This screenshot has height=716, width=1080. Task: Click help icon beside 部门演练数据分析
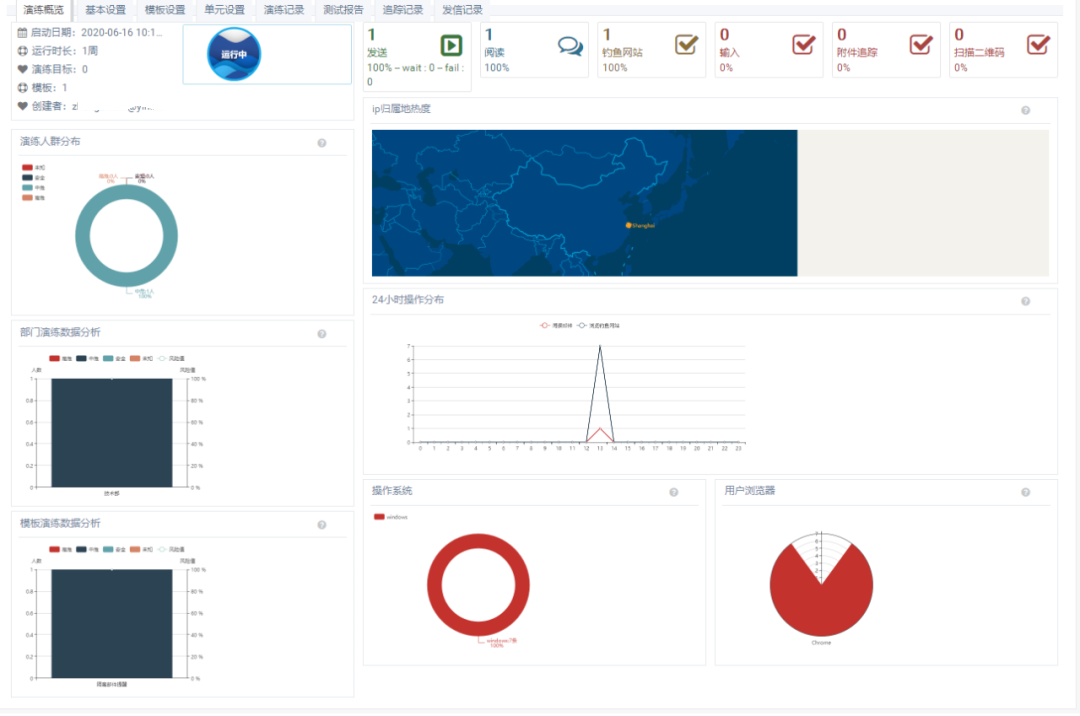coord(322,334)
